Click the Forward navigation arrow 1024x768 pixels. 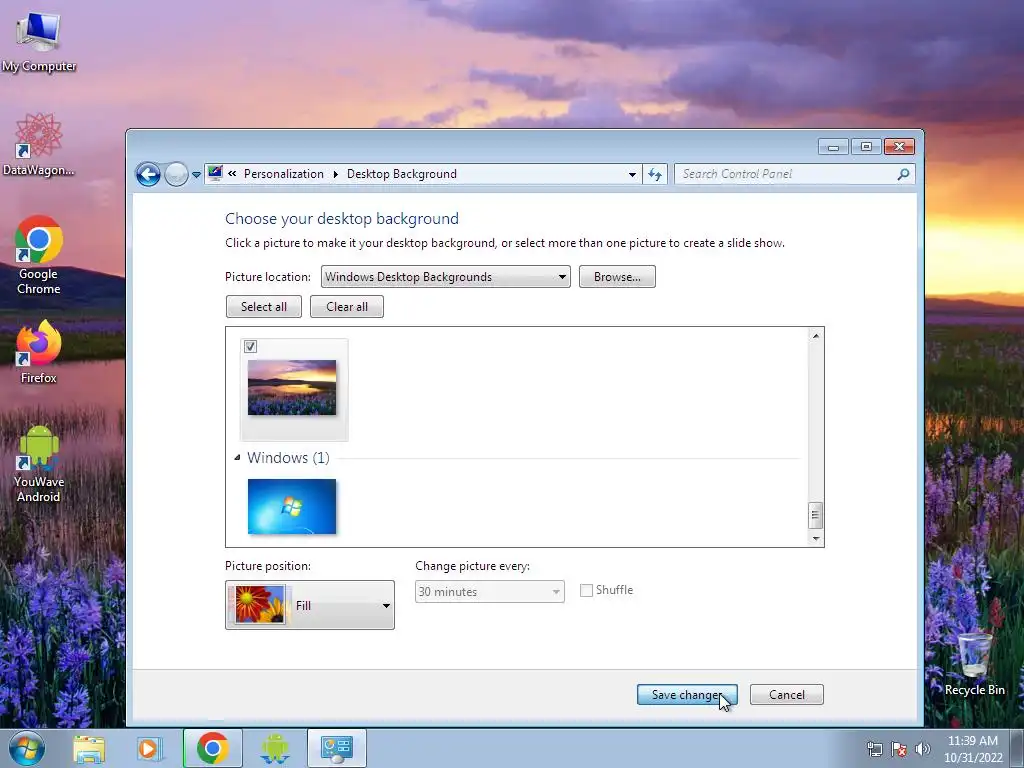pyautogui.click(x=176, y=174)
